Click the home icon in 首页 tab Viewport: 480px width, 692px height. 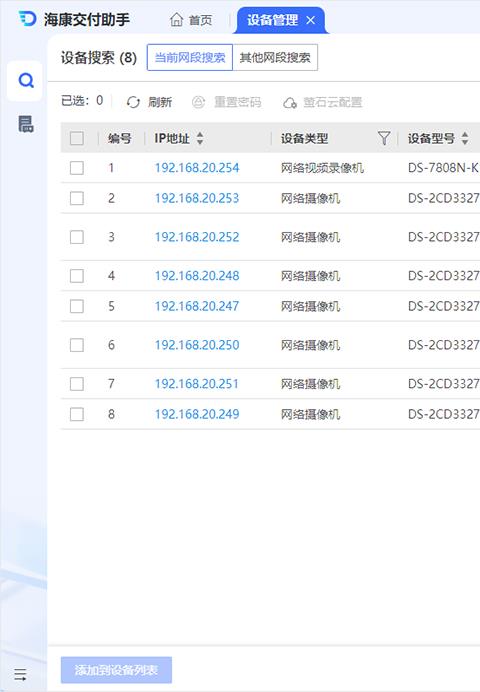pos(176,19)
